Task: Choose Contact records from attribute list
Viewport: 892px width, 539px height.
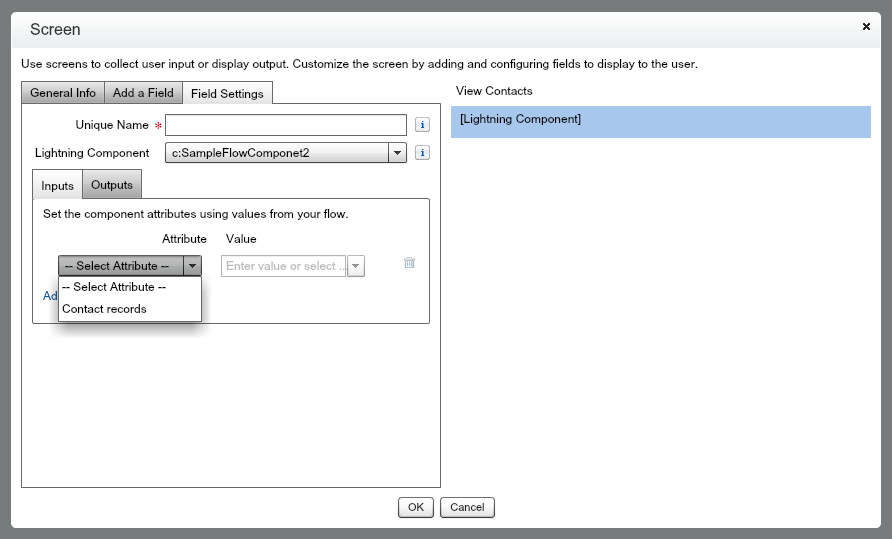Action: tap(104, 309)
